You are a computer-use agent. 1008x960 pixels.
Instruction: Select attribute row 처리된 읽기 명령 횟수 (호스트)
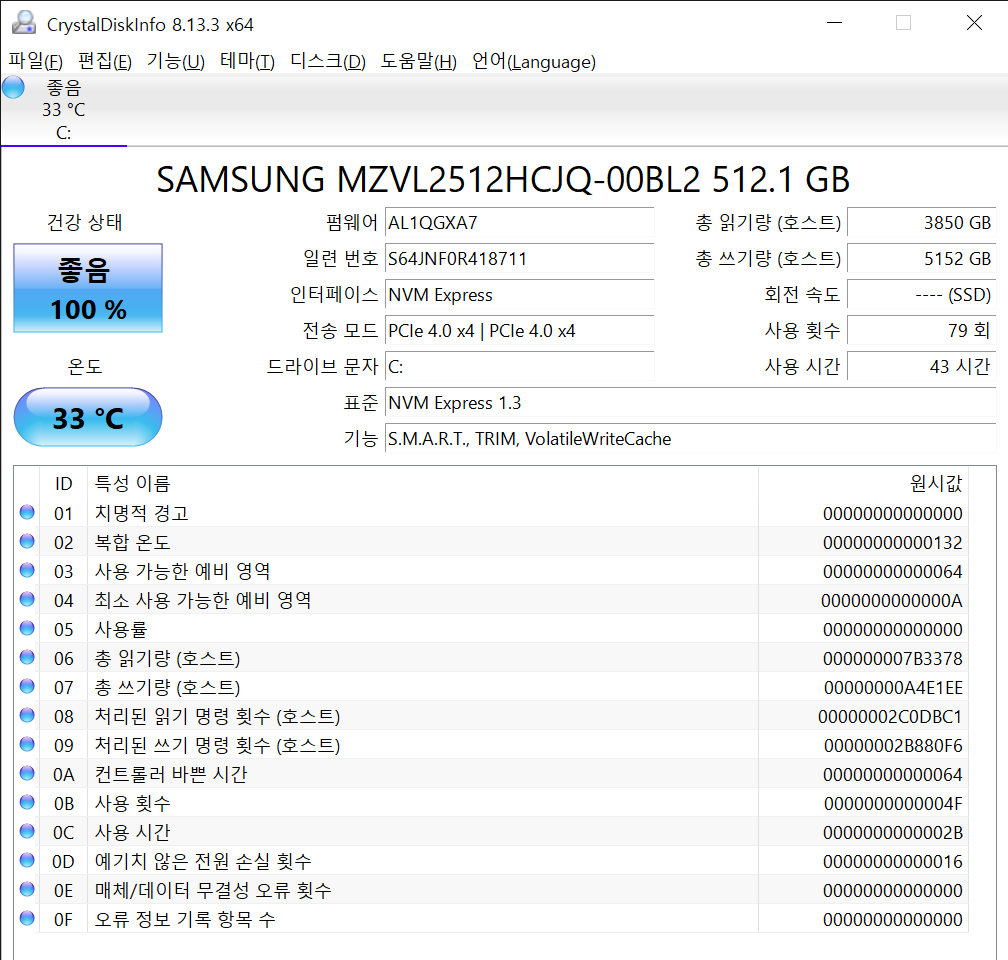click(491, 716)
